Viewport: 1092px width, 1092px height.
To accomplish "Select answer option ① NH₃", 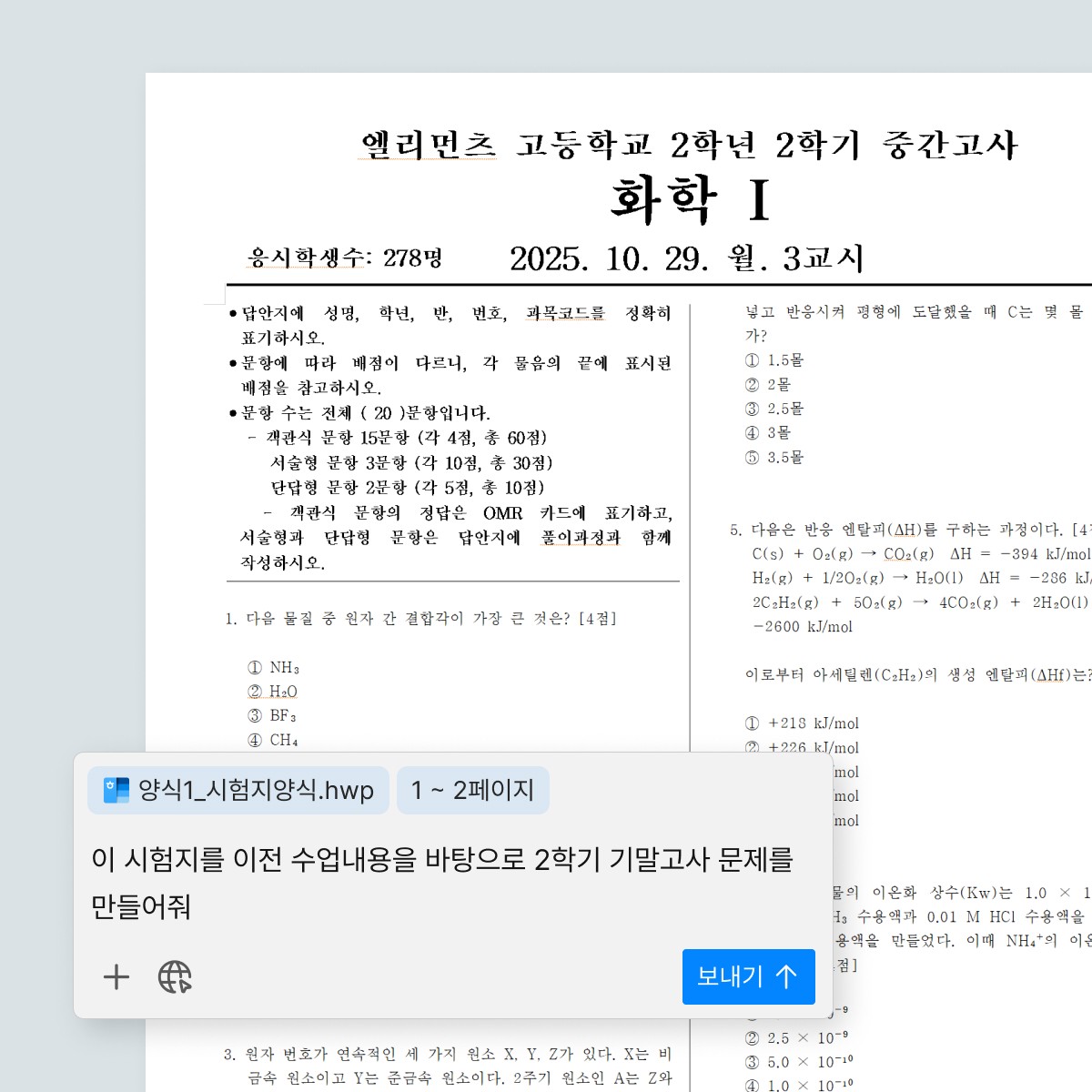I will pyautogui.click(x=273, y=668).
